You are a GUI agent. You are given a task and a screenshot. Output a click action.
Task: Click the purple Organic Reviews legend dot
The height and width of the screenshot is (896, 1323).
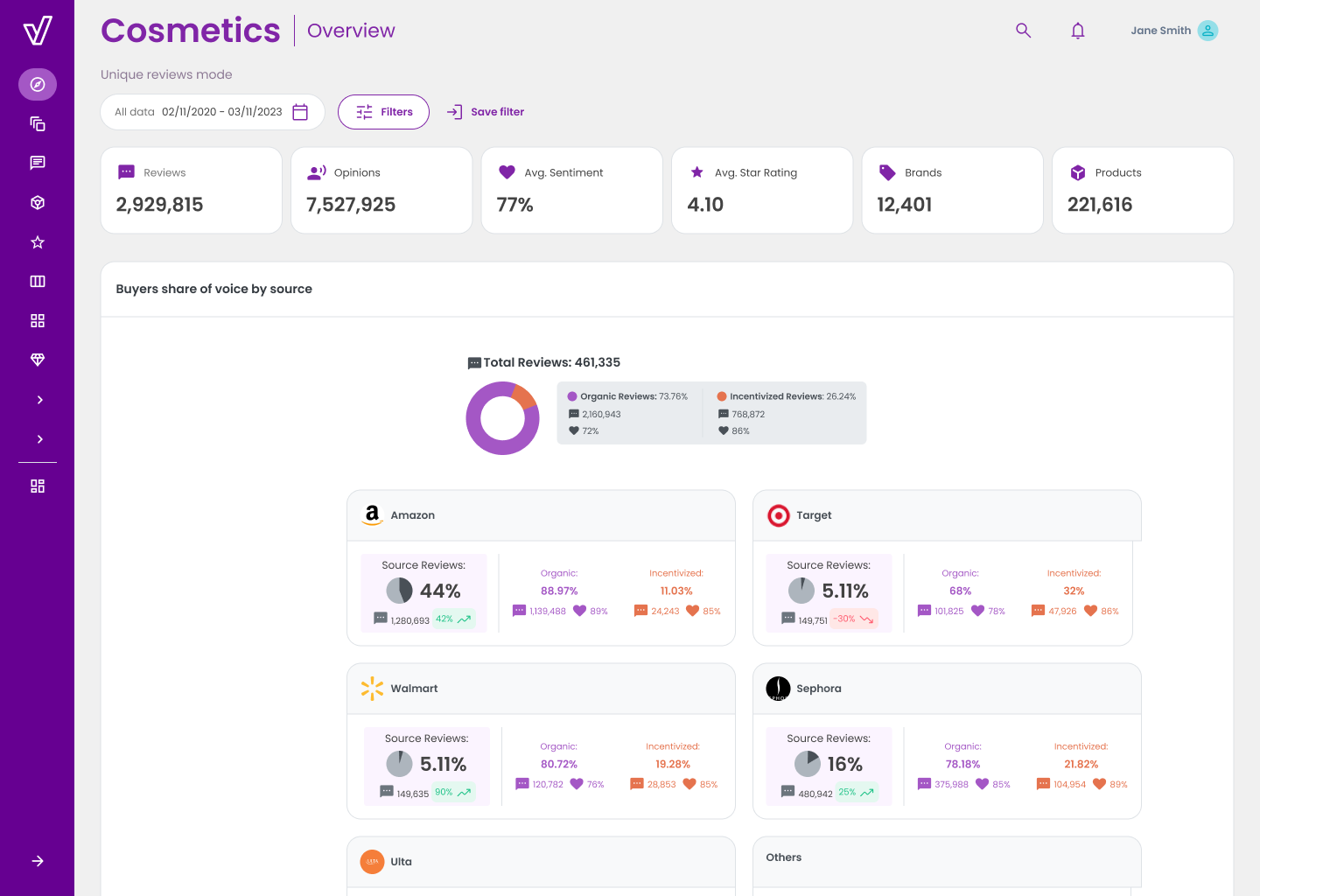coord(572,396)
